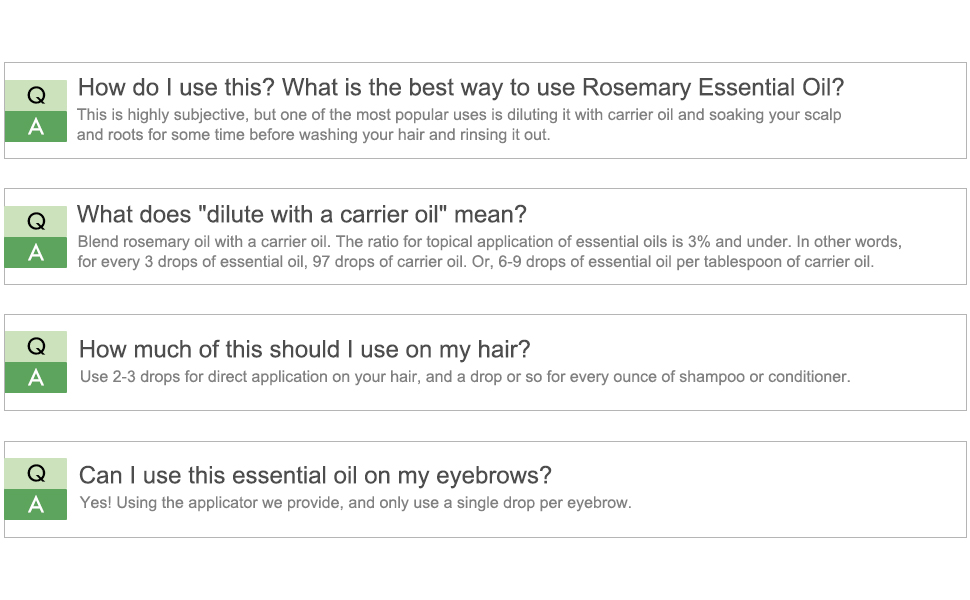Click the answer line starting 'for every 3 drops'

[x=476, y=262]
